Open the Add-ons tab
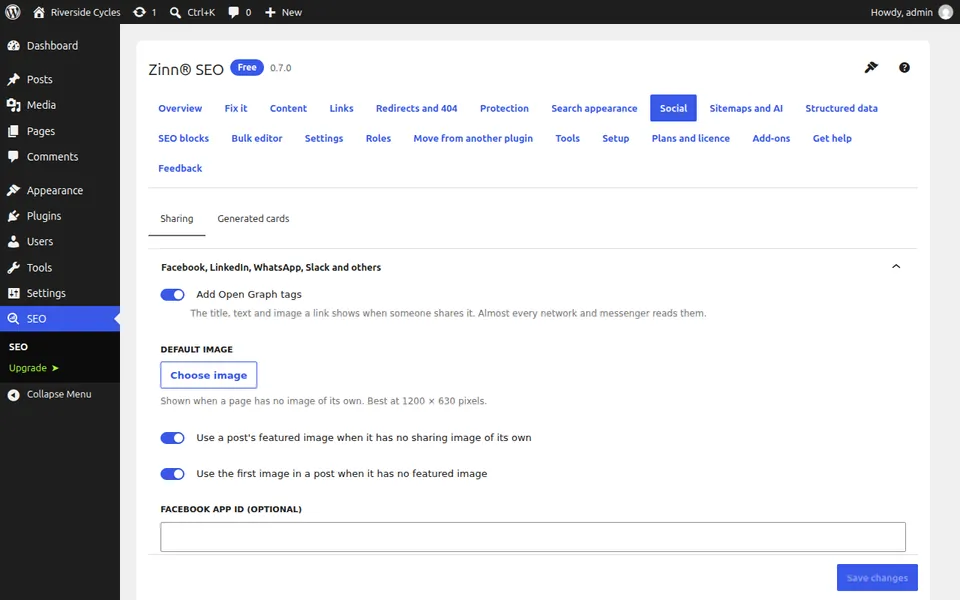Viewport: 960px width, 600px height. (771, 138)
